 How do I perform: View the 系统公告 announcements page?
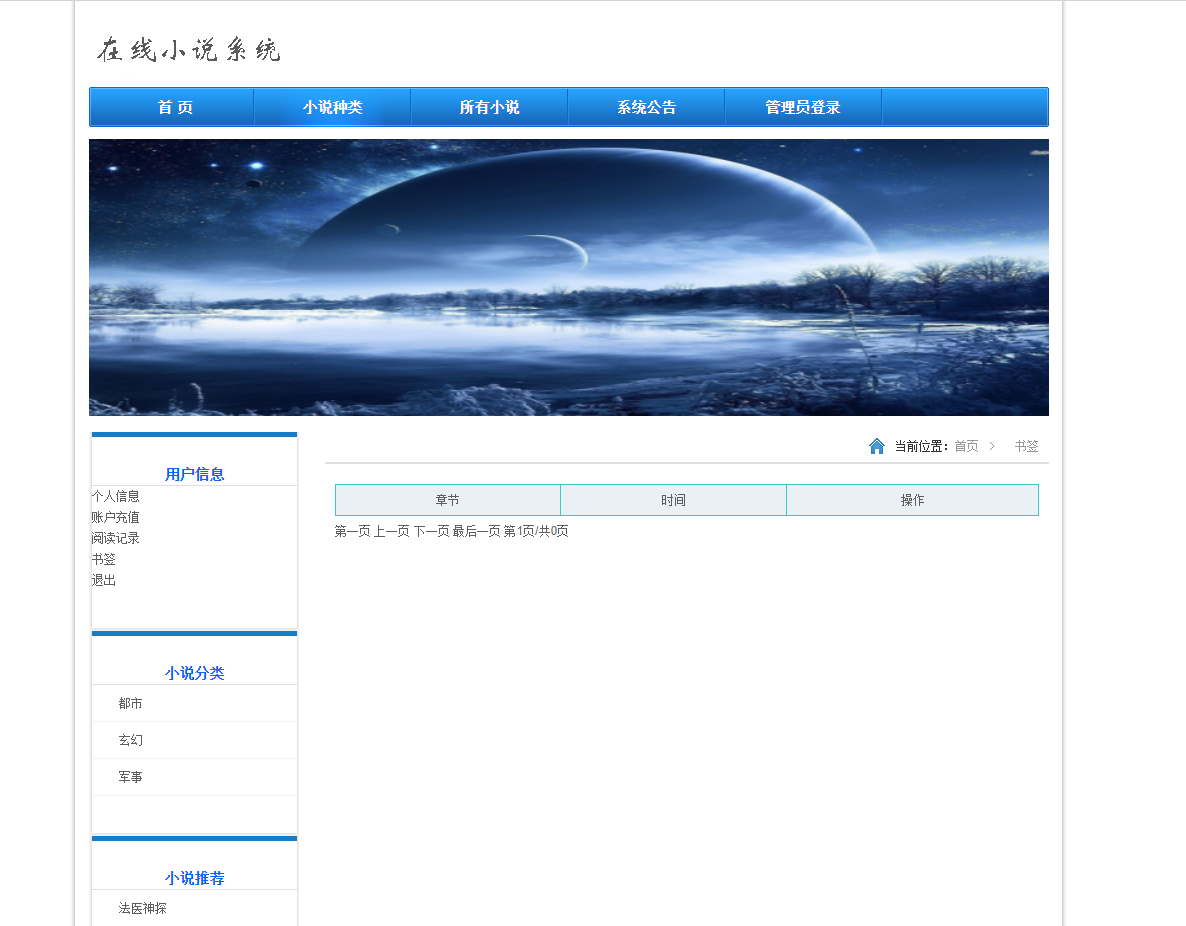tap(646, 106)
